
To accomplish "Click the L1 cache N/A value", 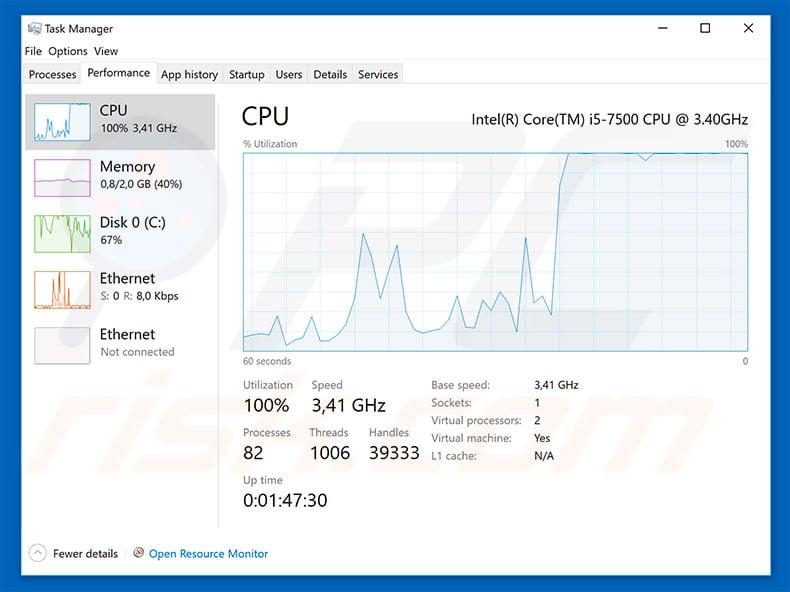I will pos(544,455).
